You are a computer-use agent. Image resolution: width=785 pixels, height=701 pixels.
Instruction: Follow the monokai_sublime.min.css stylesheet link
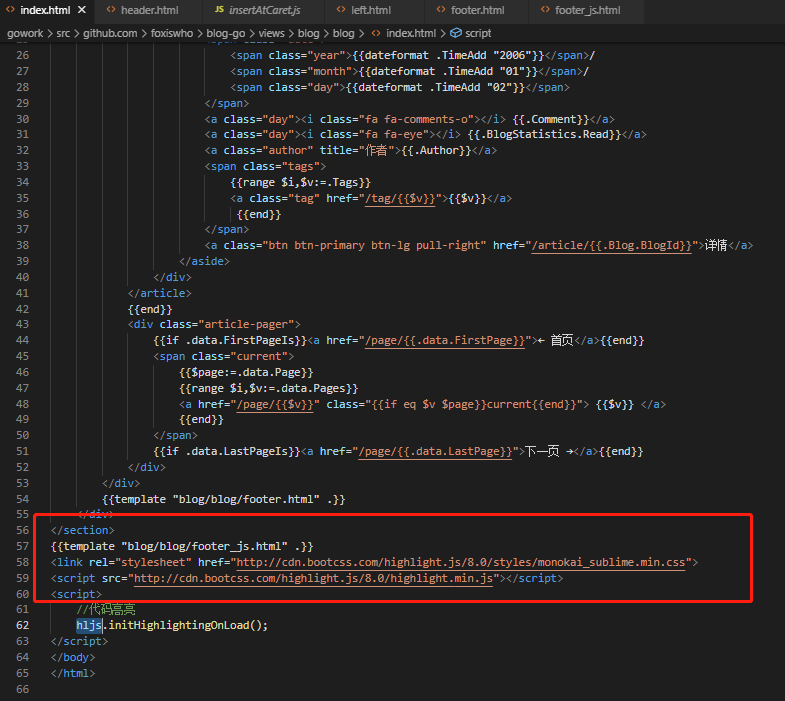pos(461,563)
